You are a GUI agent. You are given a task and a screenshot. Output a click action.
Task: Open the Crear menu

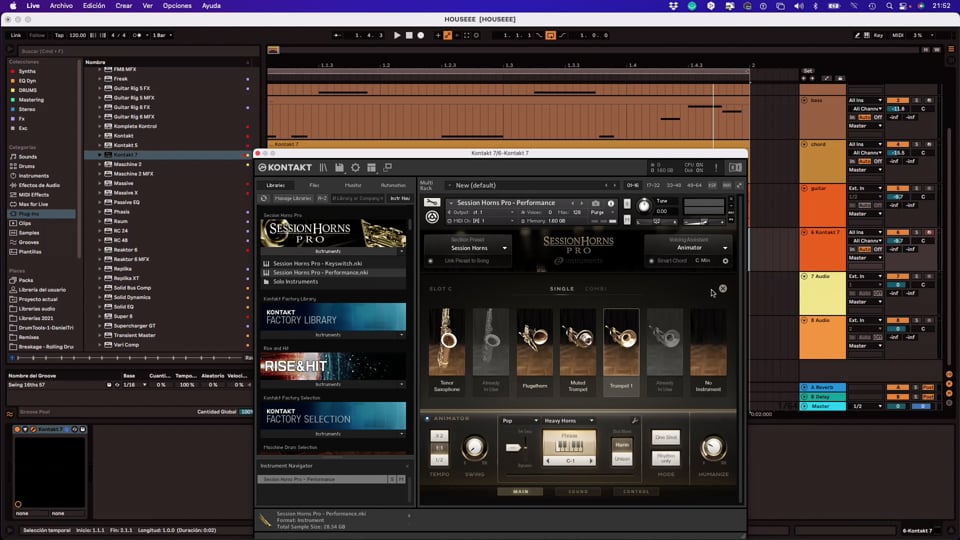click(x=124, y=6)
